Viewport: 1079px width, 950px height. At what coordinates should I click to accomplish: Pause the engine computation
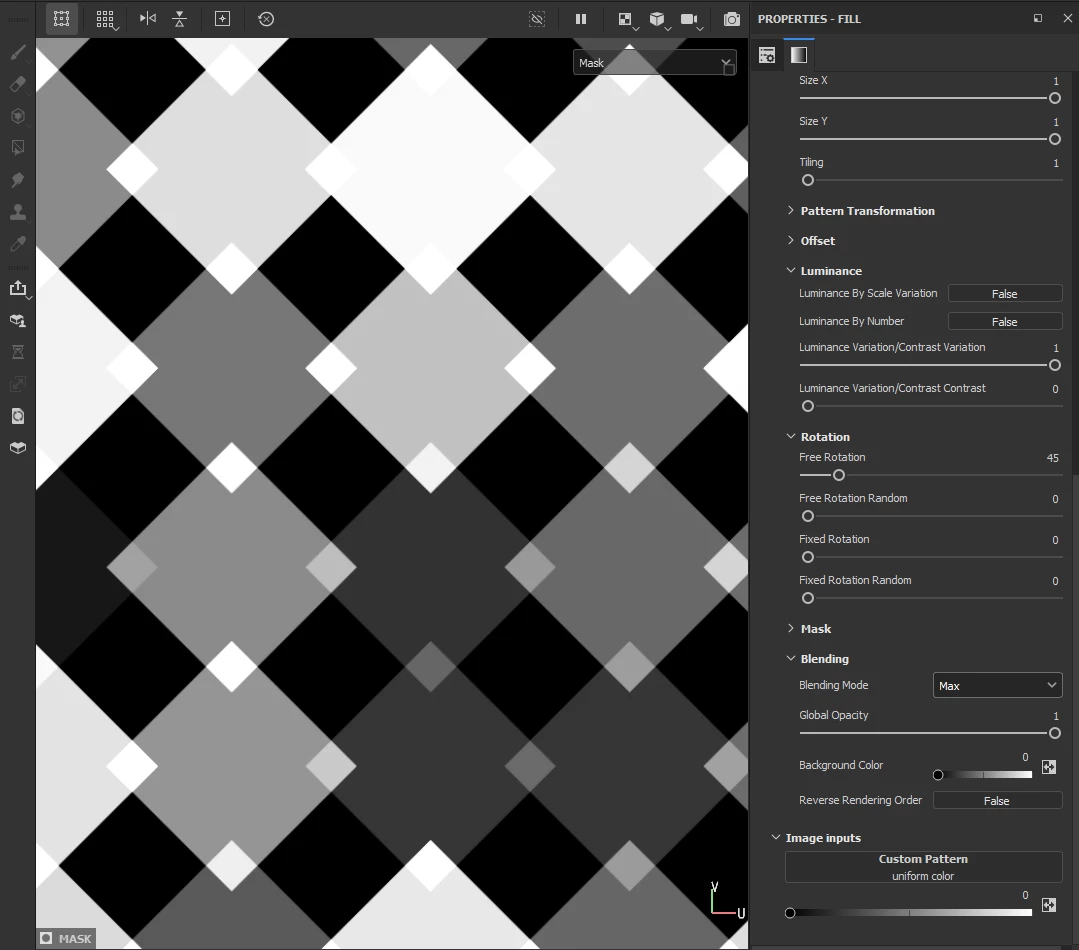[581, 19]
